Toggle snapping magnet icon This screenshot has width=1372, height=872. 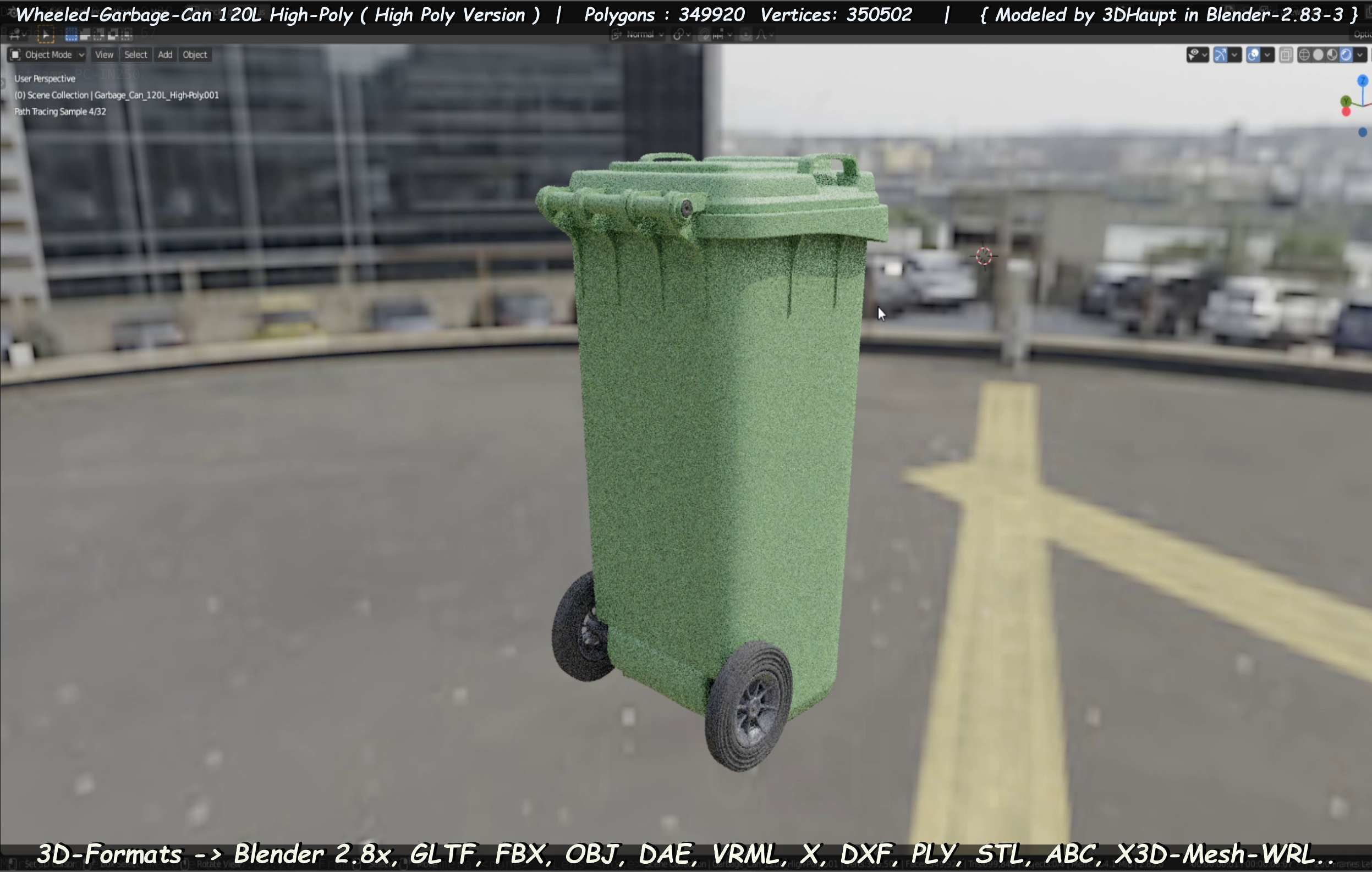pos(705,35)
